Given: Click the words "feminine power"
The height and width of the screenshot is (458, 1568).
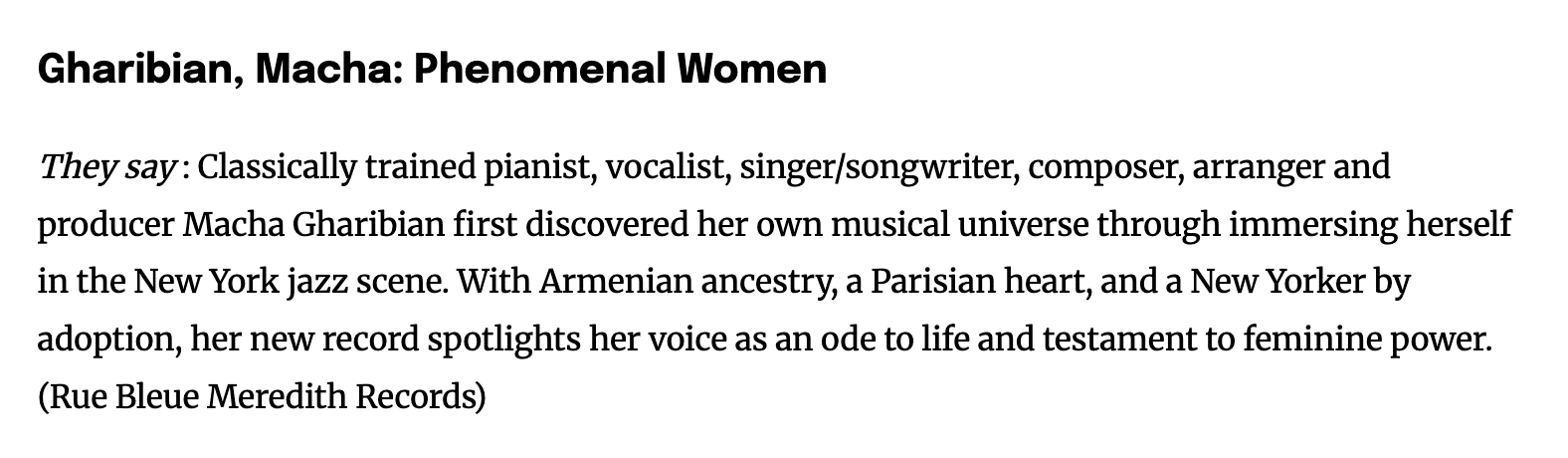Looking at the screenshot, I should (x=1363, y=341).
